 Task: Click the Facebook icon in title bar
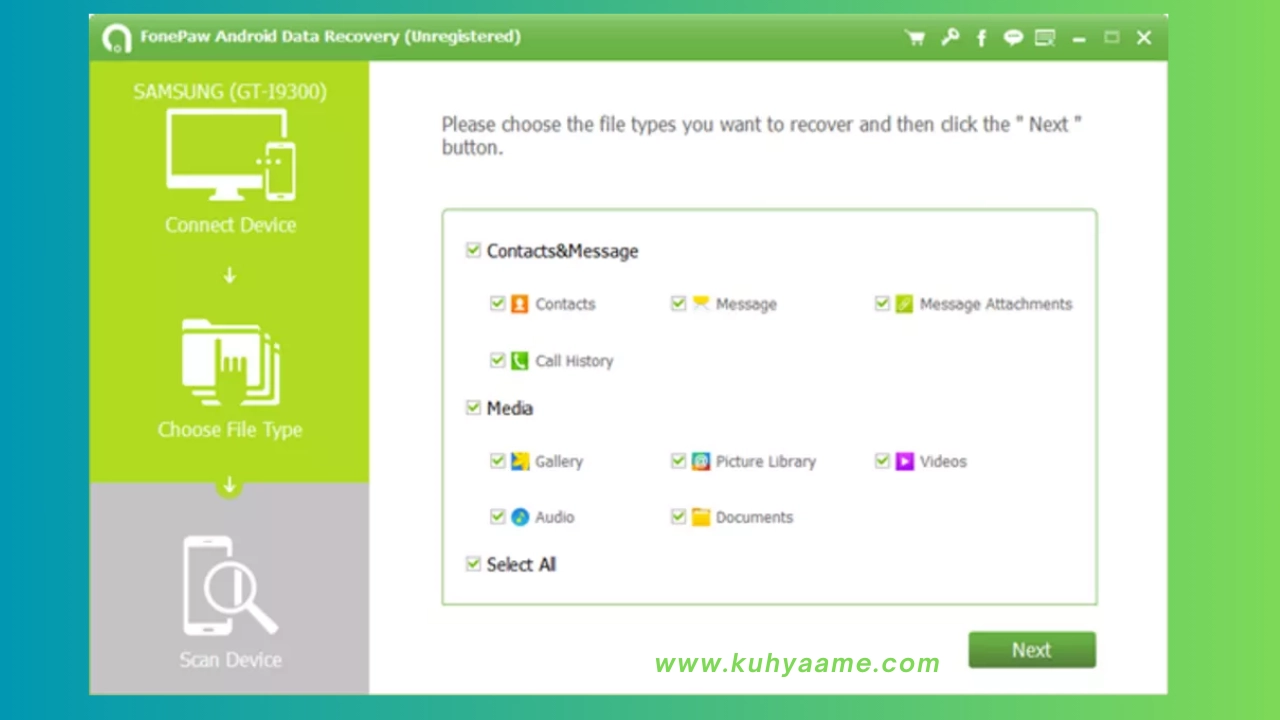point(982,38)
